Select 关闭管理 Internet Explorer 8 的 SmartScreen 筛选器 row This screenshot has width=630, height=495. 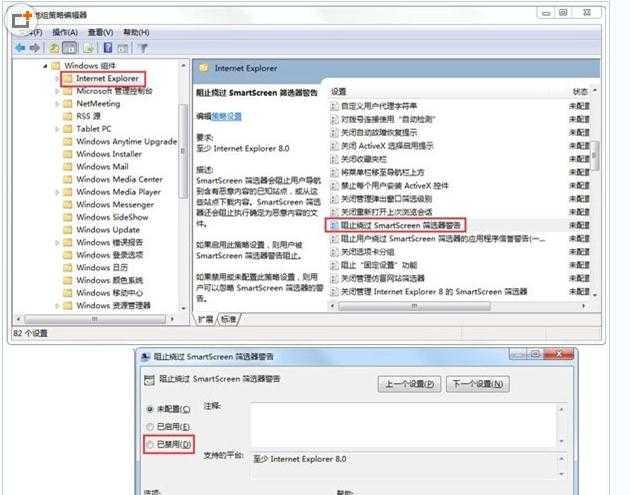459,292
